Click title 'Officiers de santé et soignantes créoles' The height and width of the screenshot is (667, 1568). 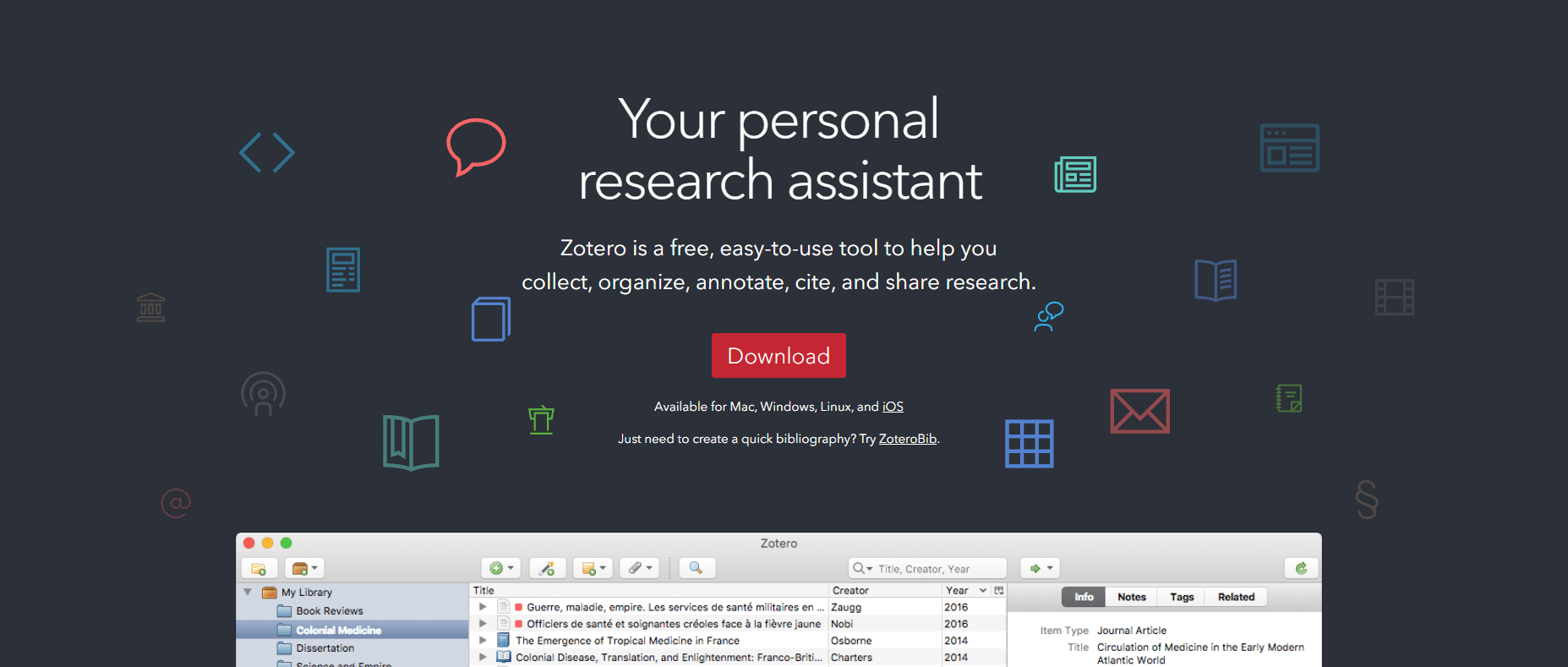point(674,624)
